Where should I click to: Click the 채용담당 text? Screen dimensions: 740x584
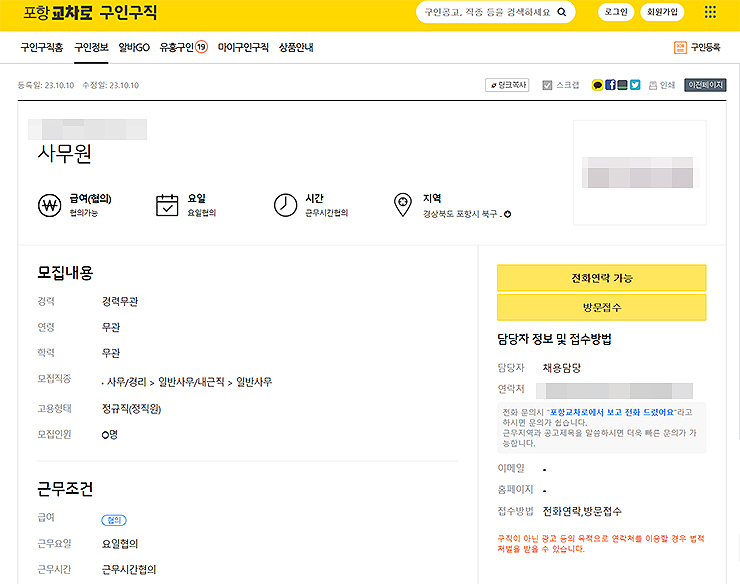pyautogui.click(x=562, y=368)
